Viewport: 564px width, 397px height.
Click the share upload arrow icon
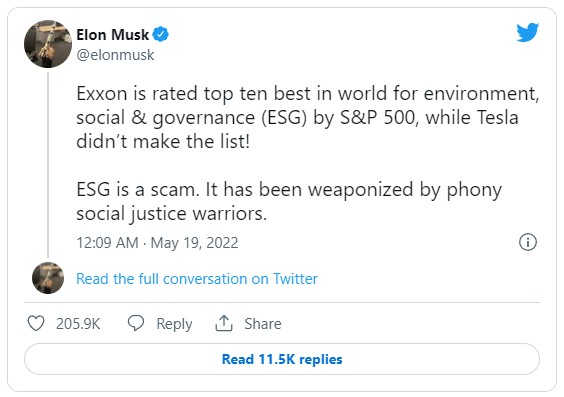pyautogui.click(x=224, y=323)
